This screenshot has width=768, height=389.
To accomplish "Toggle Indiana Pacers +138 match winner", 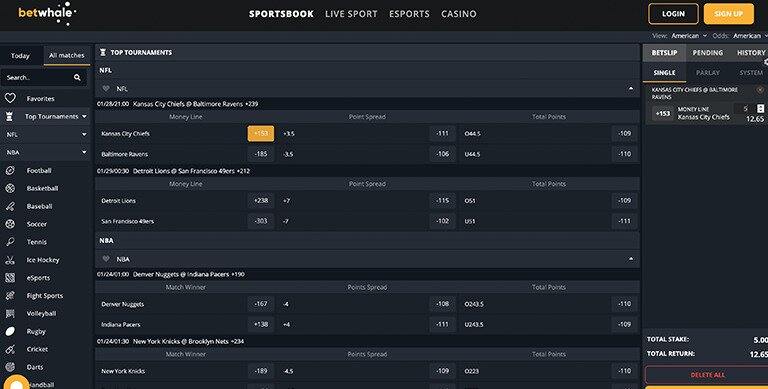I will (261, 324).
